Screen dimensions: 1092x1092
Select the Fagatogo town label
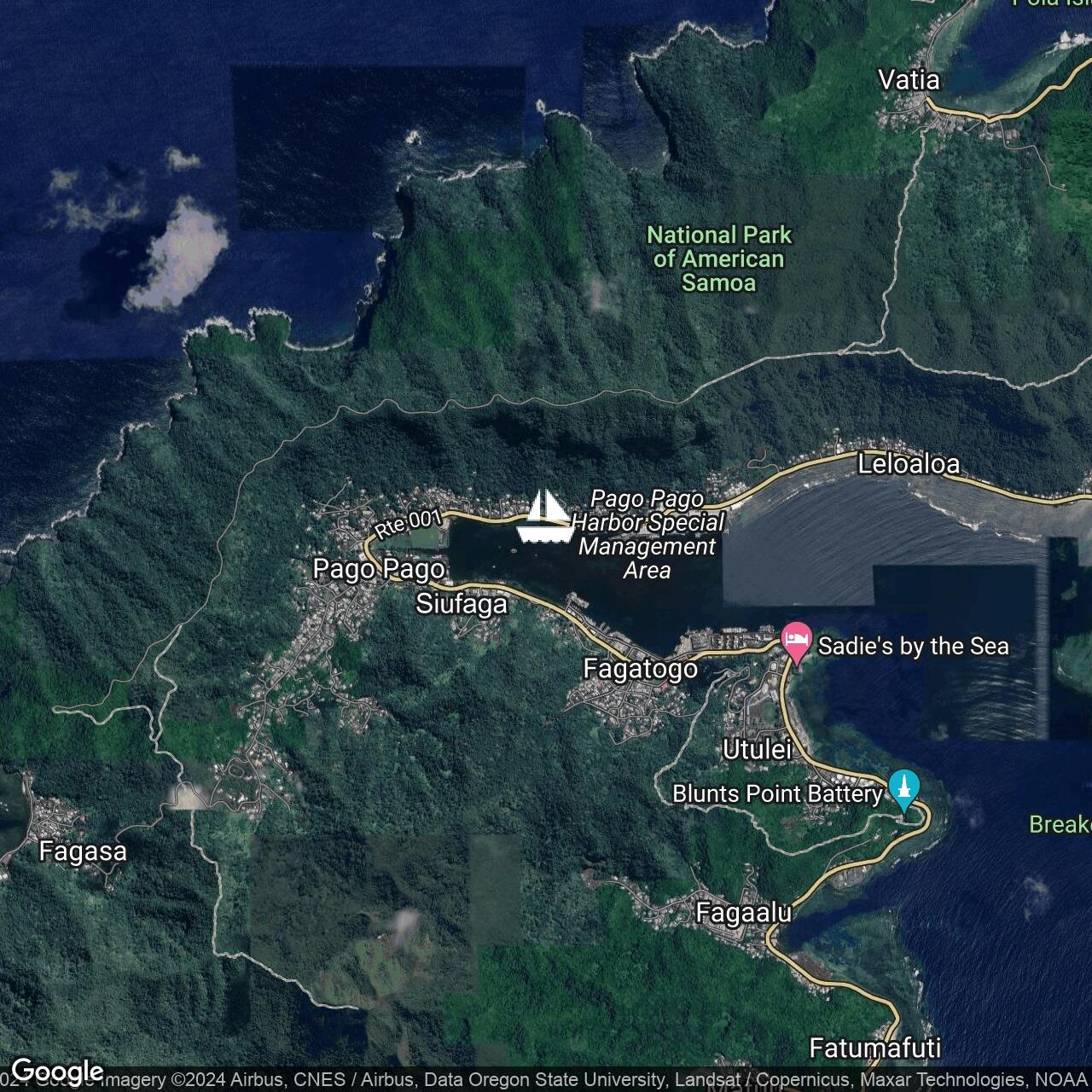pyautogui.click(x=640, y=669)
